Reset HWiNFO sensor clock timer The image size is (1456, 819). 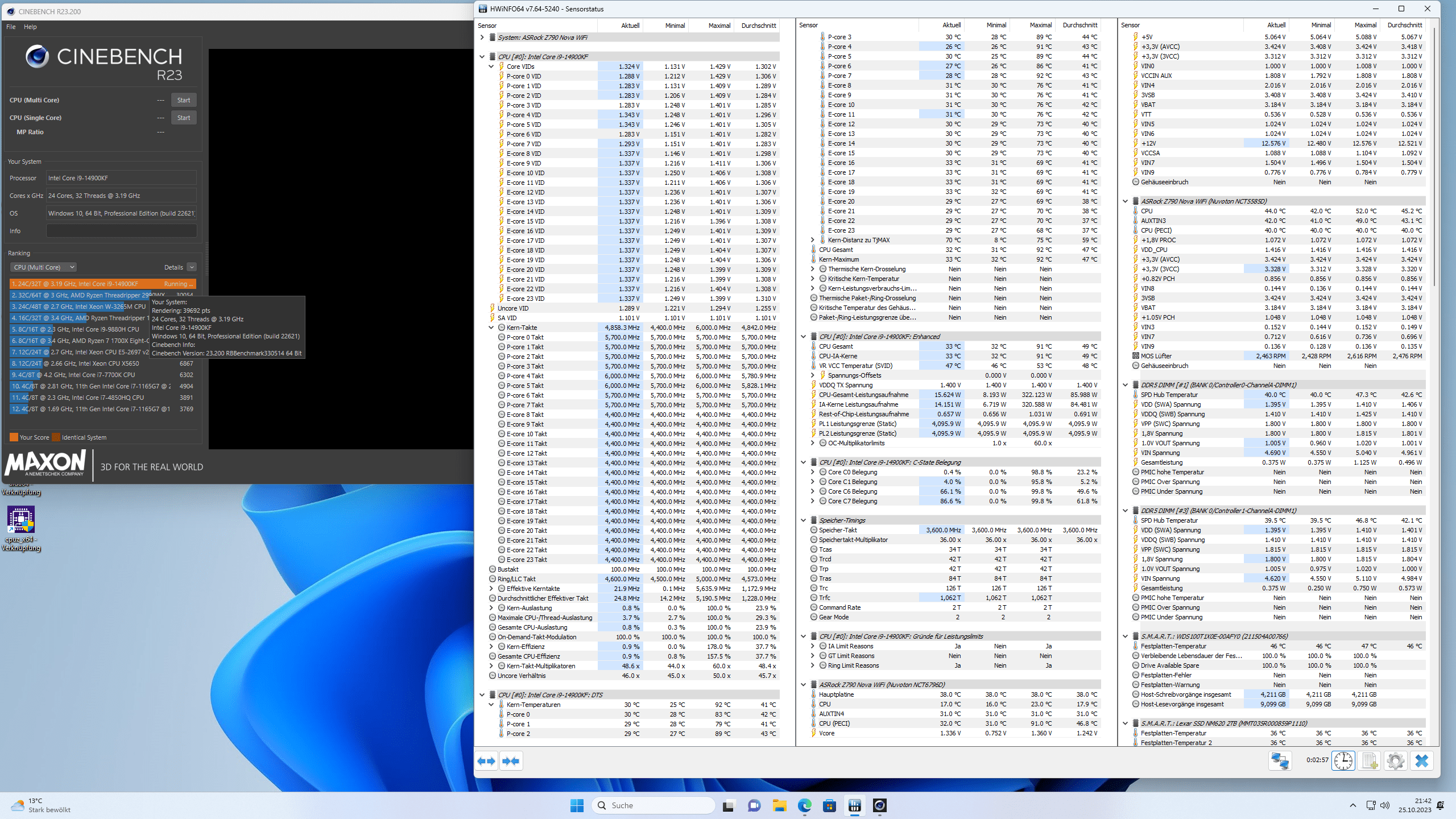coord(1343,761)
